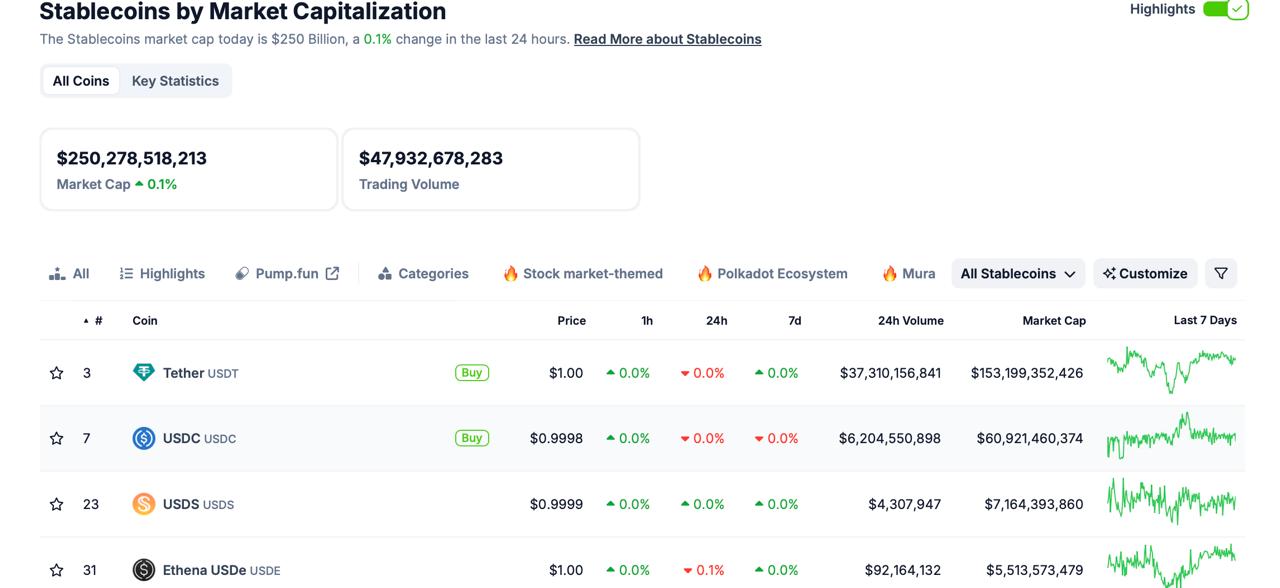Open the Mura category

tap(908, 274)
